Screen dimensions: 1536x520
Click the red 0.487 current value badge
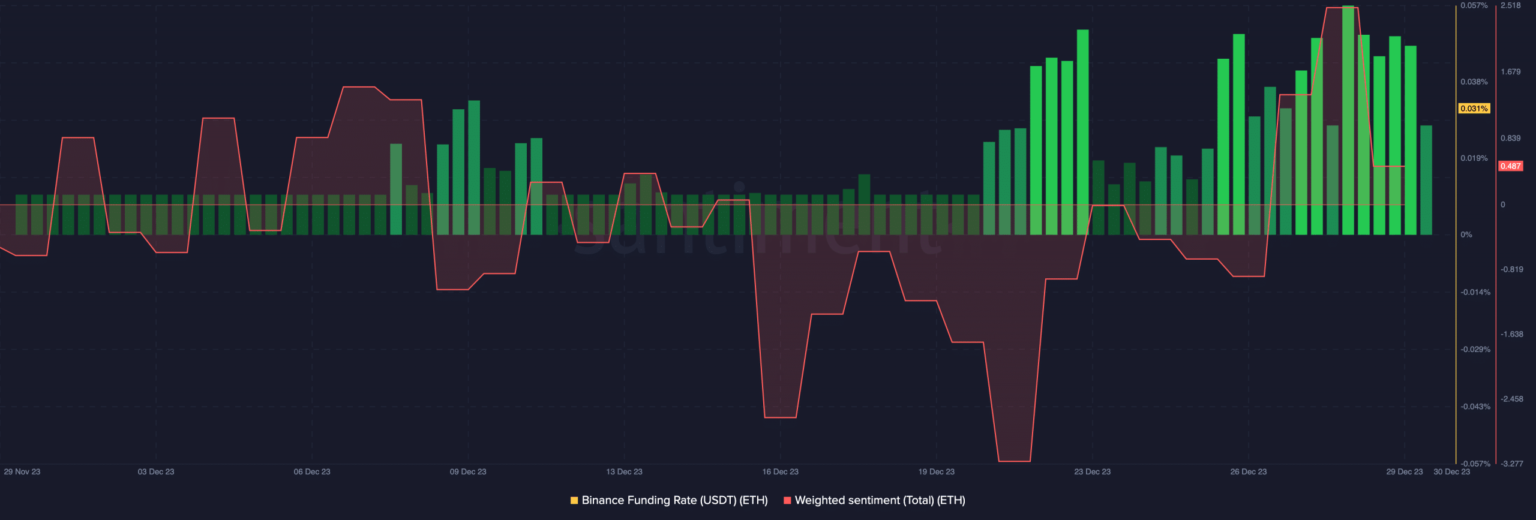click(1510, 166)
